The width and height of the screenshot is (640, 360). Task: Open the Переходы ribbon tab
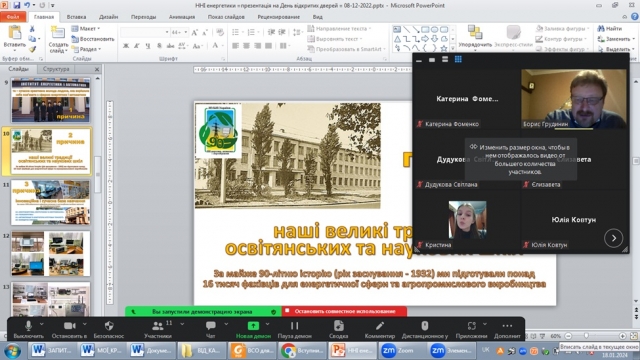click(143, 17)
